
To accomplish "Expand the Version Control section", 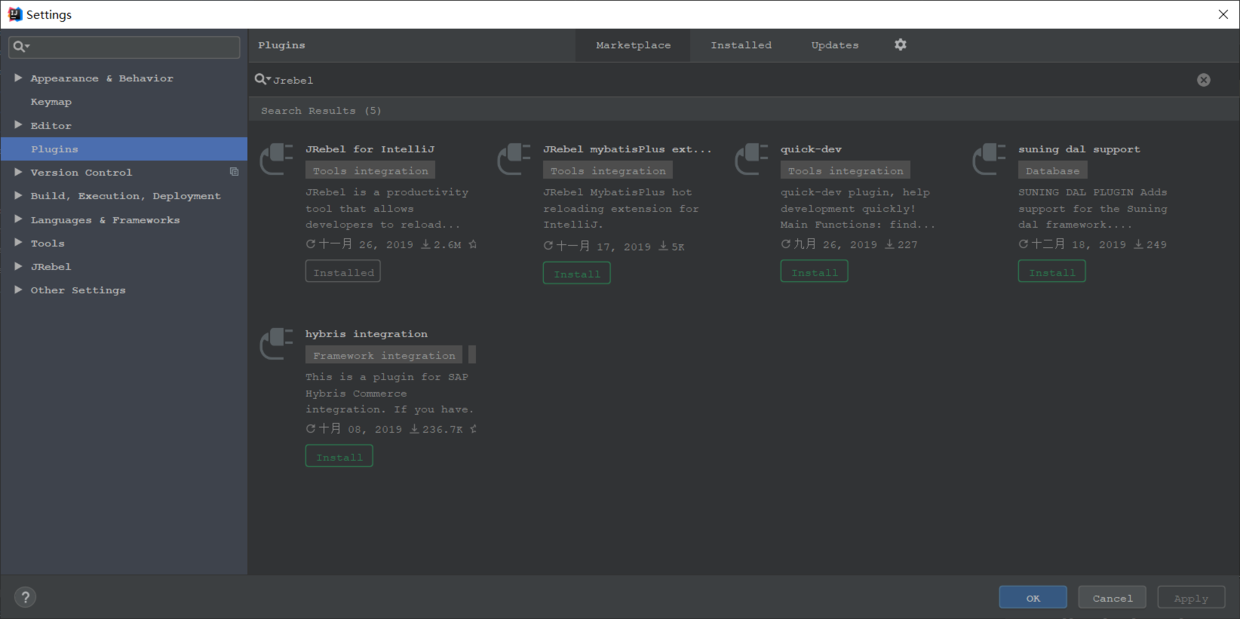I will tap(18, 172).
